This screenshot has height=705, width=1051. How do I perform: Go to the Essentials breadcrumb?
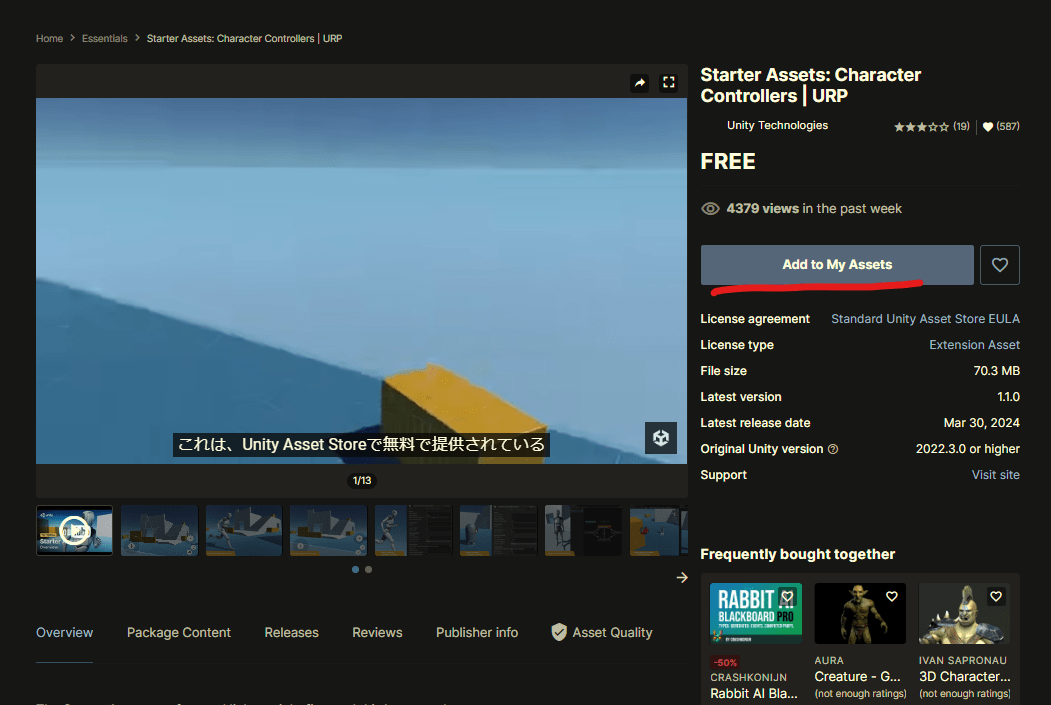tap(105, 39)
